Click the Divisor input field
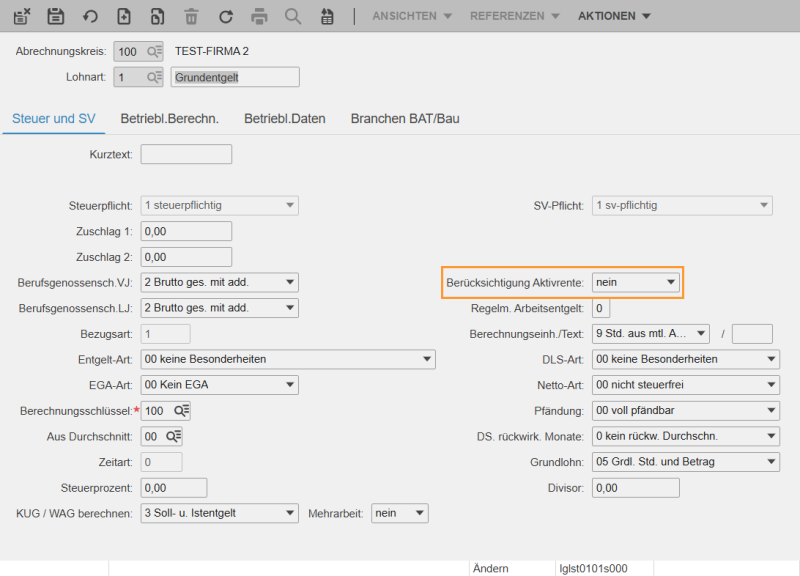The width and height of the screenshot is (800, 576). [x=636, y=488]
